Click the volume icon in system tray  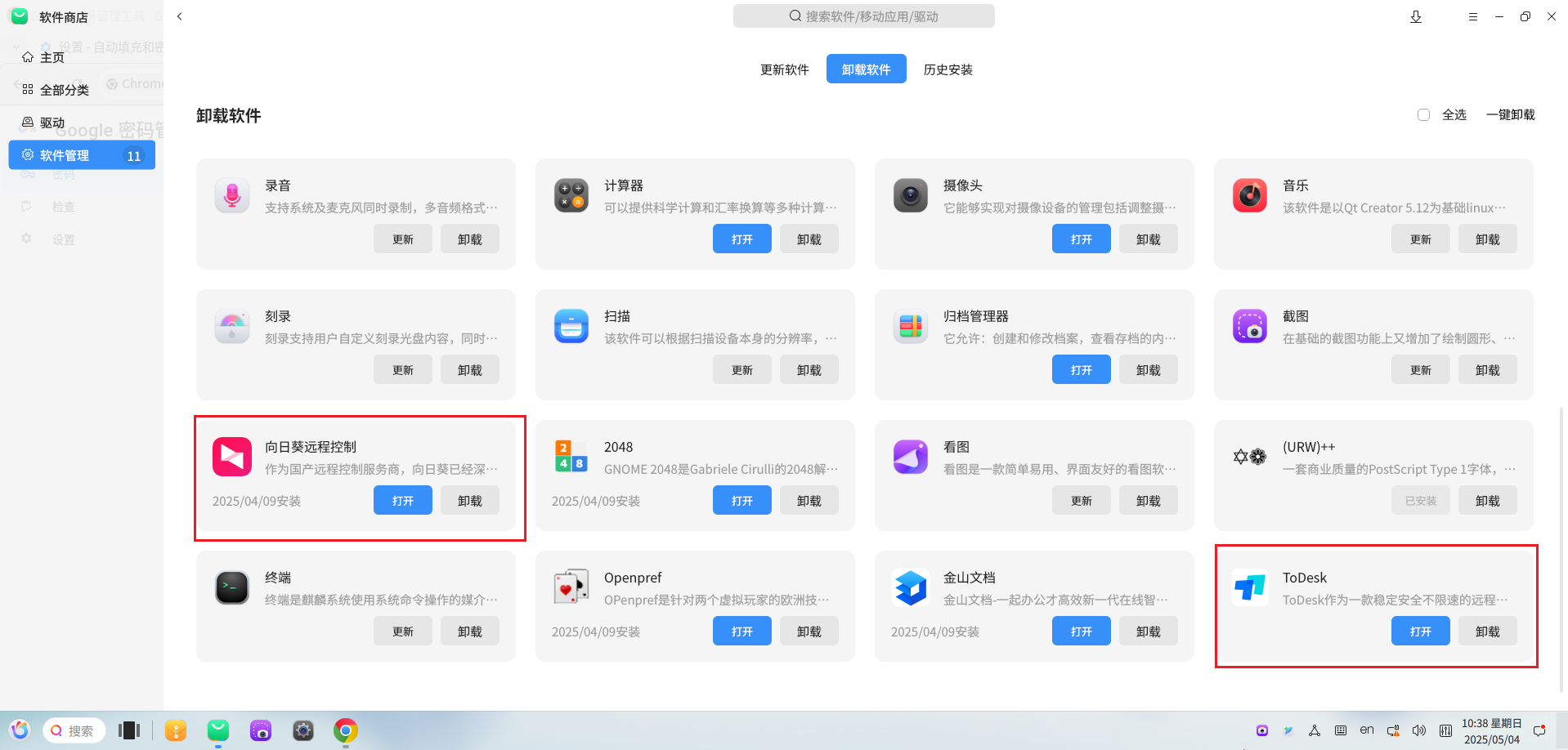1419,730
